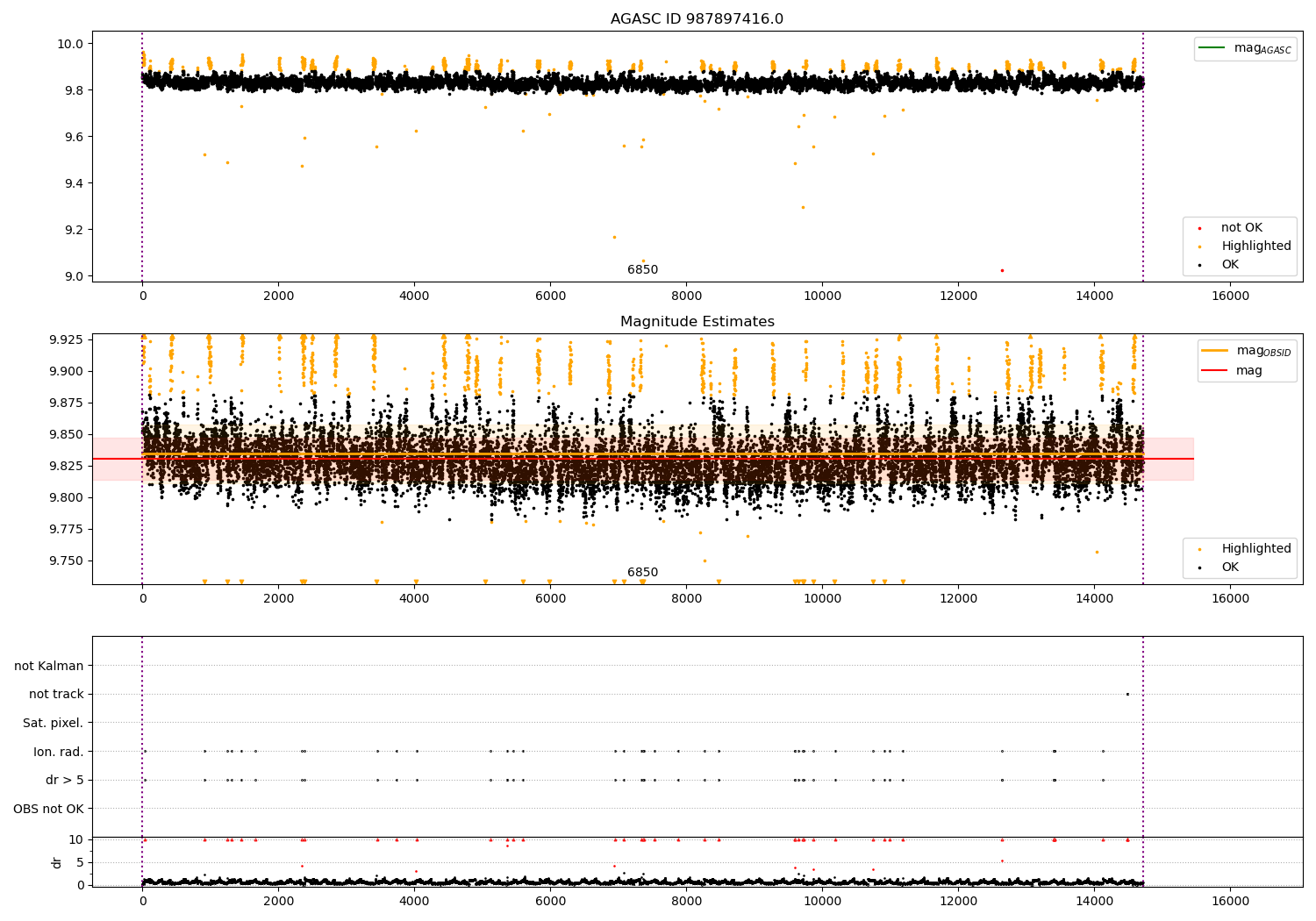Viewport: 1316px width, 921px height.
Task: Click the 'Ion. rad.' axis label
Action: 58,752
